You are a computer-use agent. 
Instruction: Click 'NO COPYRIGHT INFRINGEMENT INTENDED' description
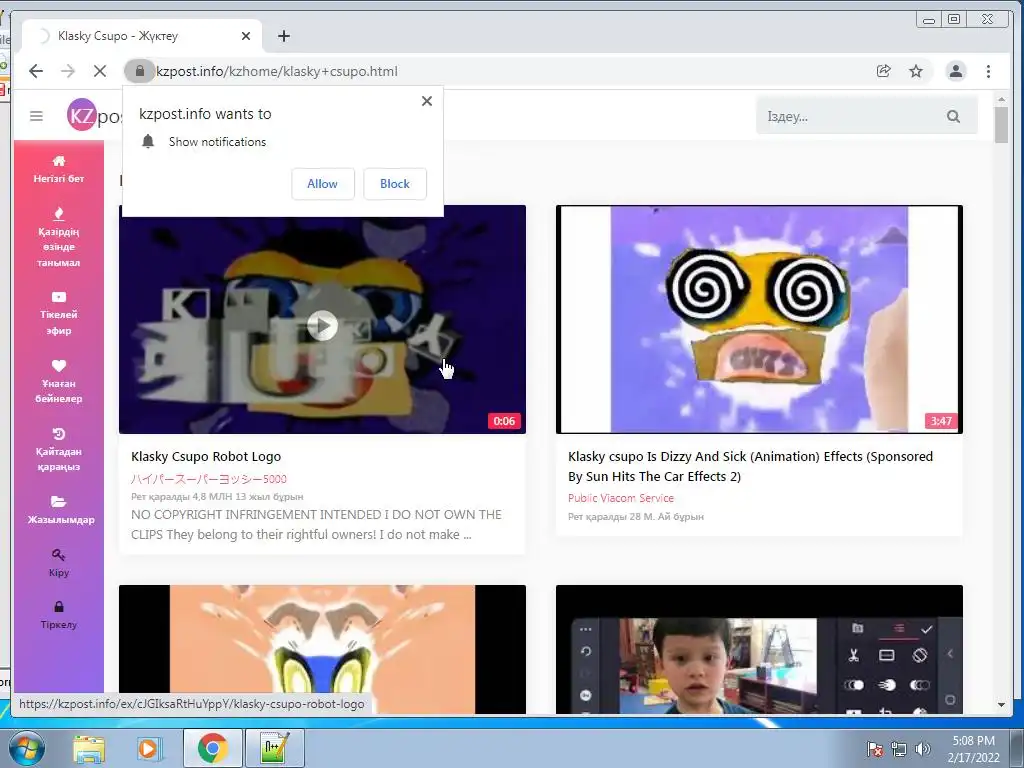316,524
